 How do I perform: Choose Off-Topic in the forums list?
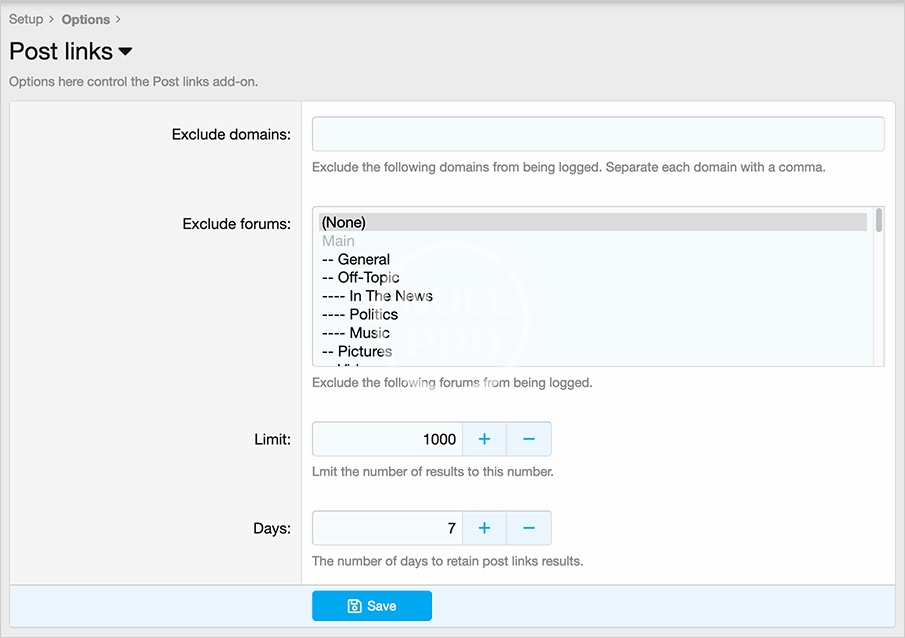368,277
